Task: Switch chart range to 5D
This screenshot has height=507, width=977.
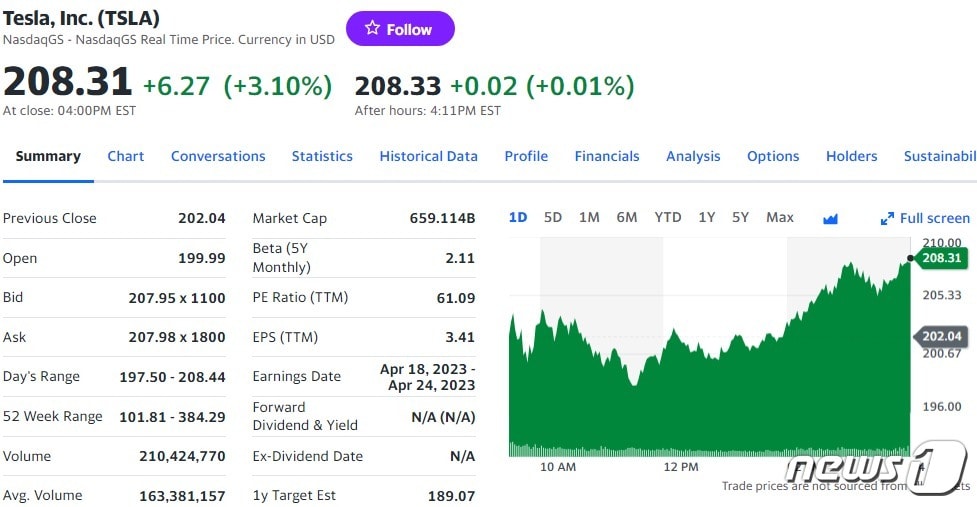Action: [553, 217]
